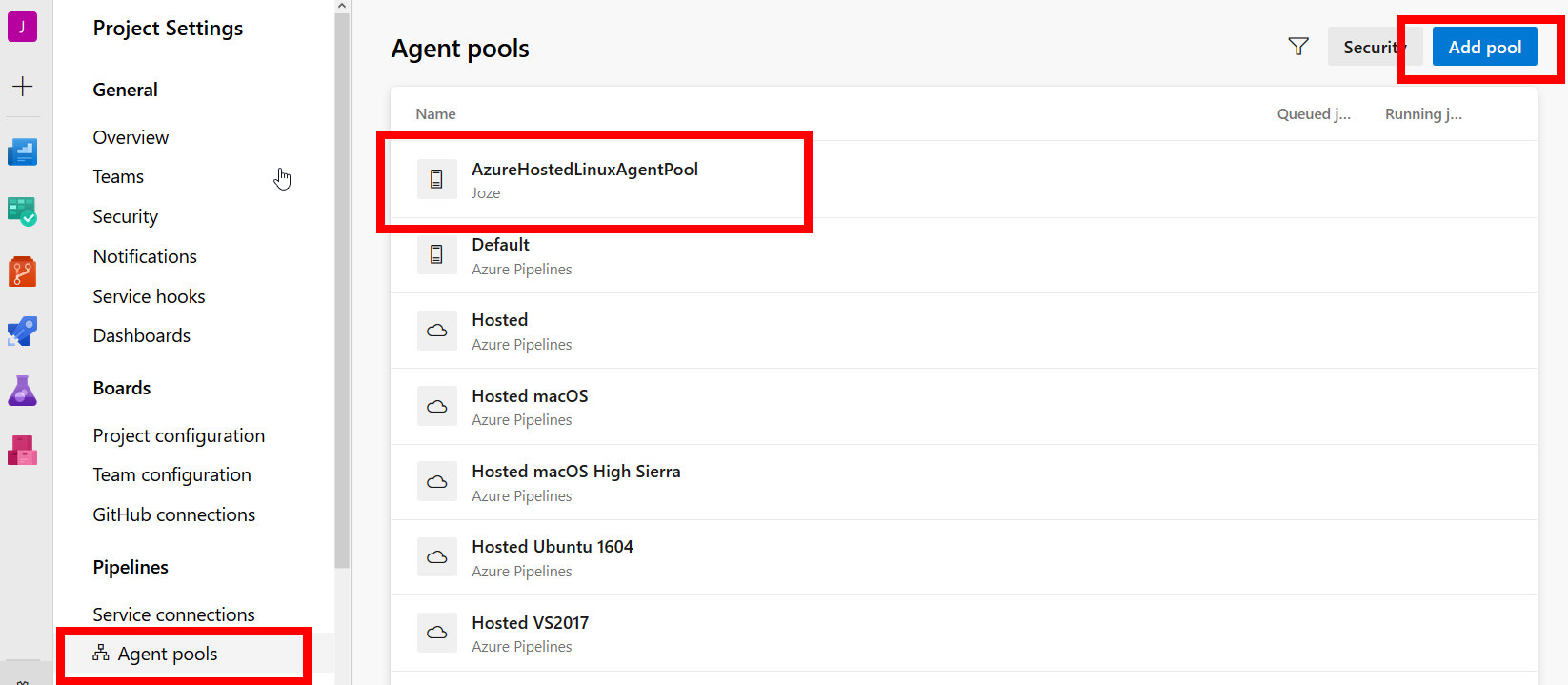Select the Hosted Ubuntu 1604 pool

point(552,547)
